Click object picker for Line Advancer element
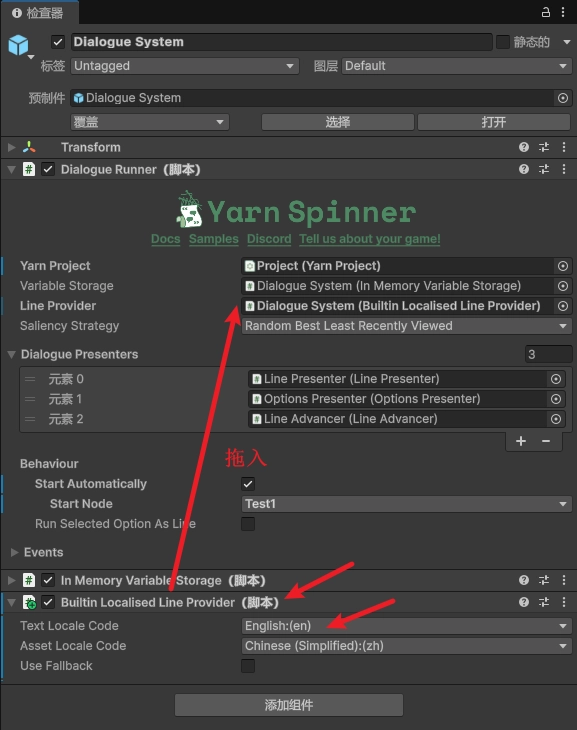Viewport: 577px width, 730px height. pyautogui.click(x=556, y=419)
